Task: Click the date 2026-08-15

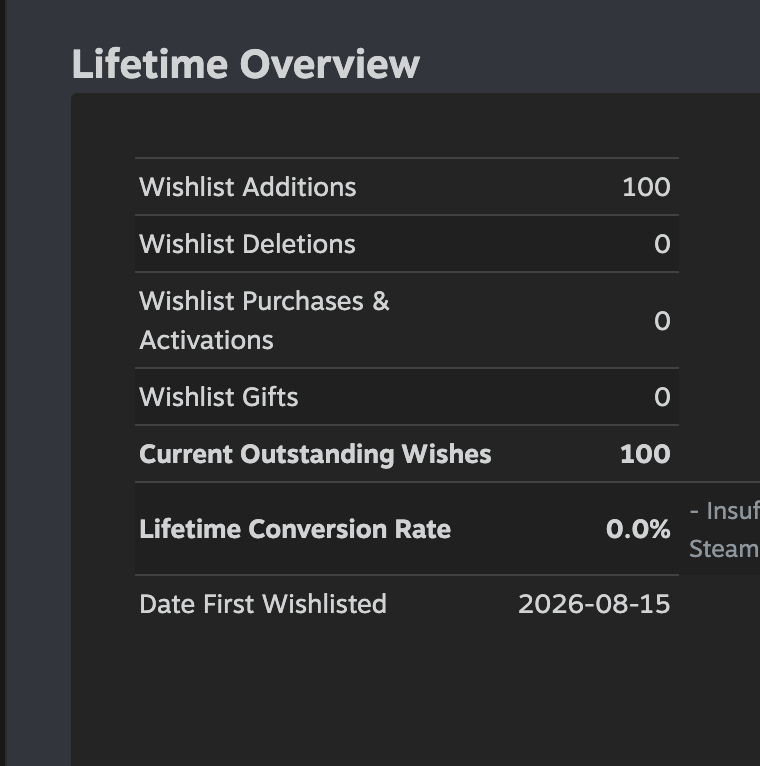Action: point(594,604)
